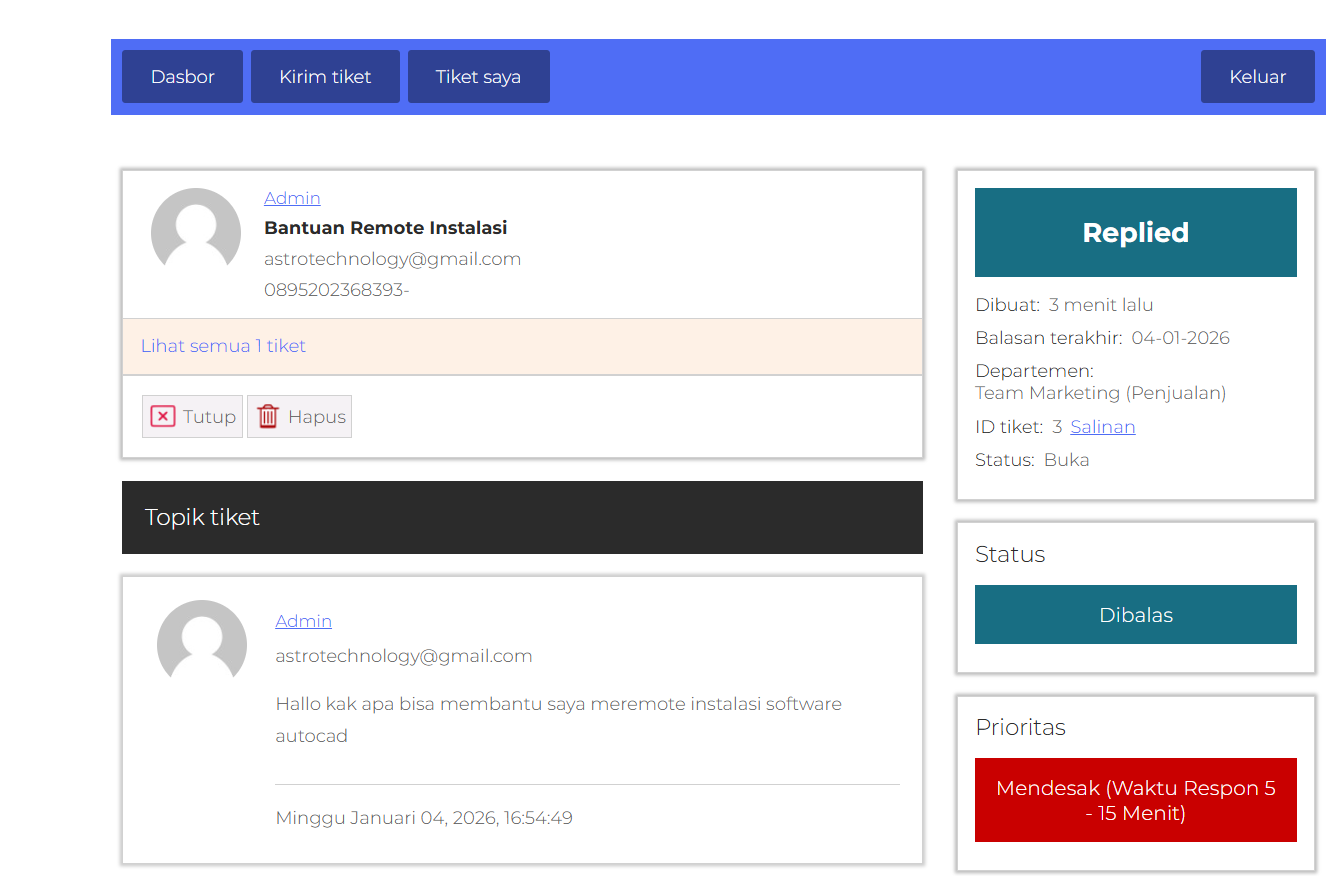The width and height of the screenshot is (1338, 876).
Task: Click the message timestamp Minggu Januari 04
Action: tap(424, 818)
